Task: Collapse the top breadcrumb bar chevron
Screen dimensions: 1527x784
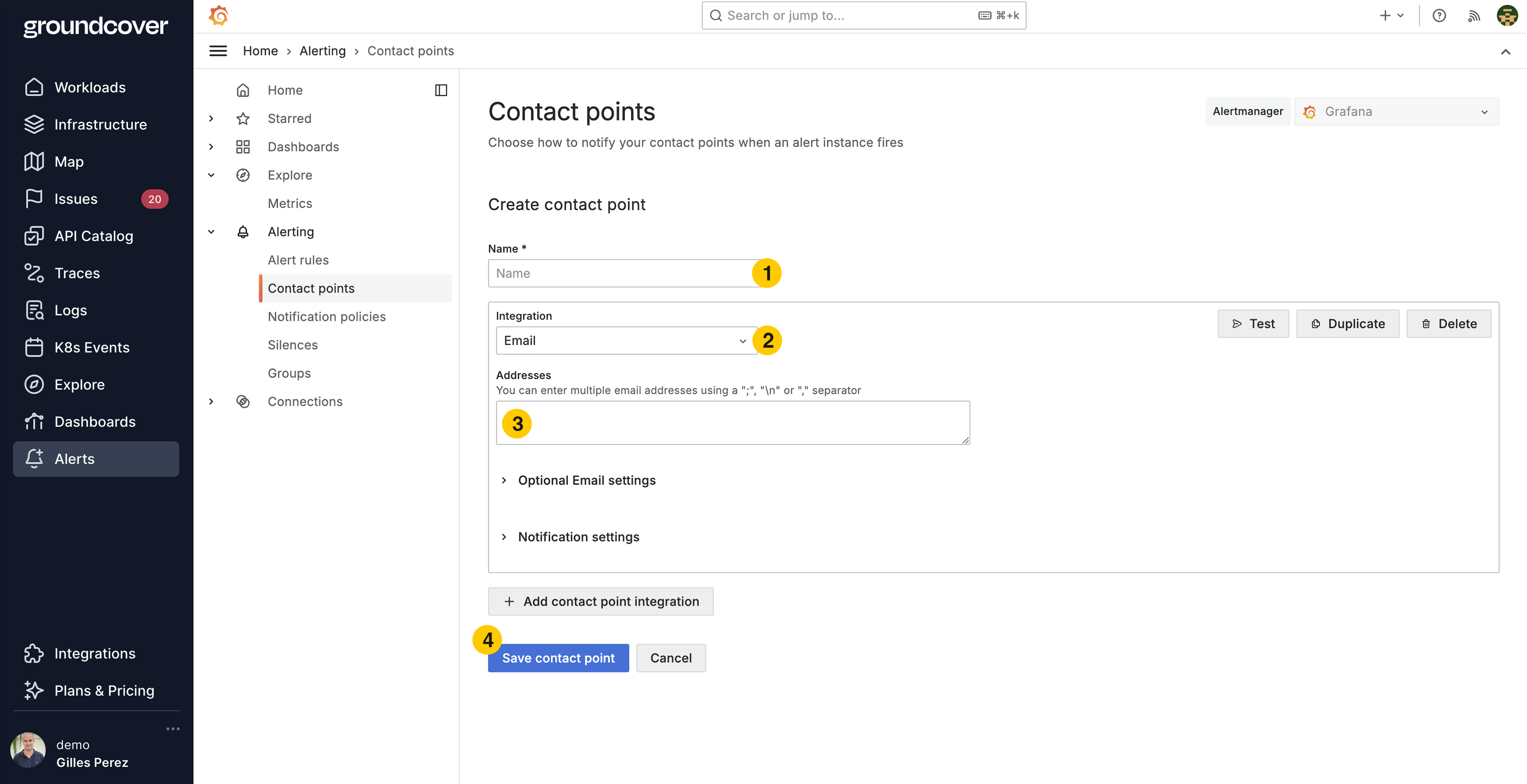Action: click(x=1506, y=51)
